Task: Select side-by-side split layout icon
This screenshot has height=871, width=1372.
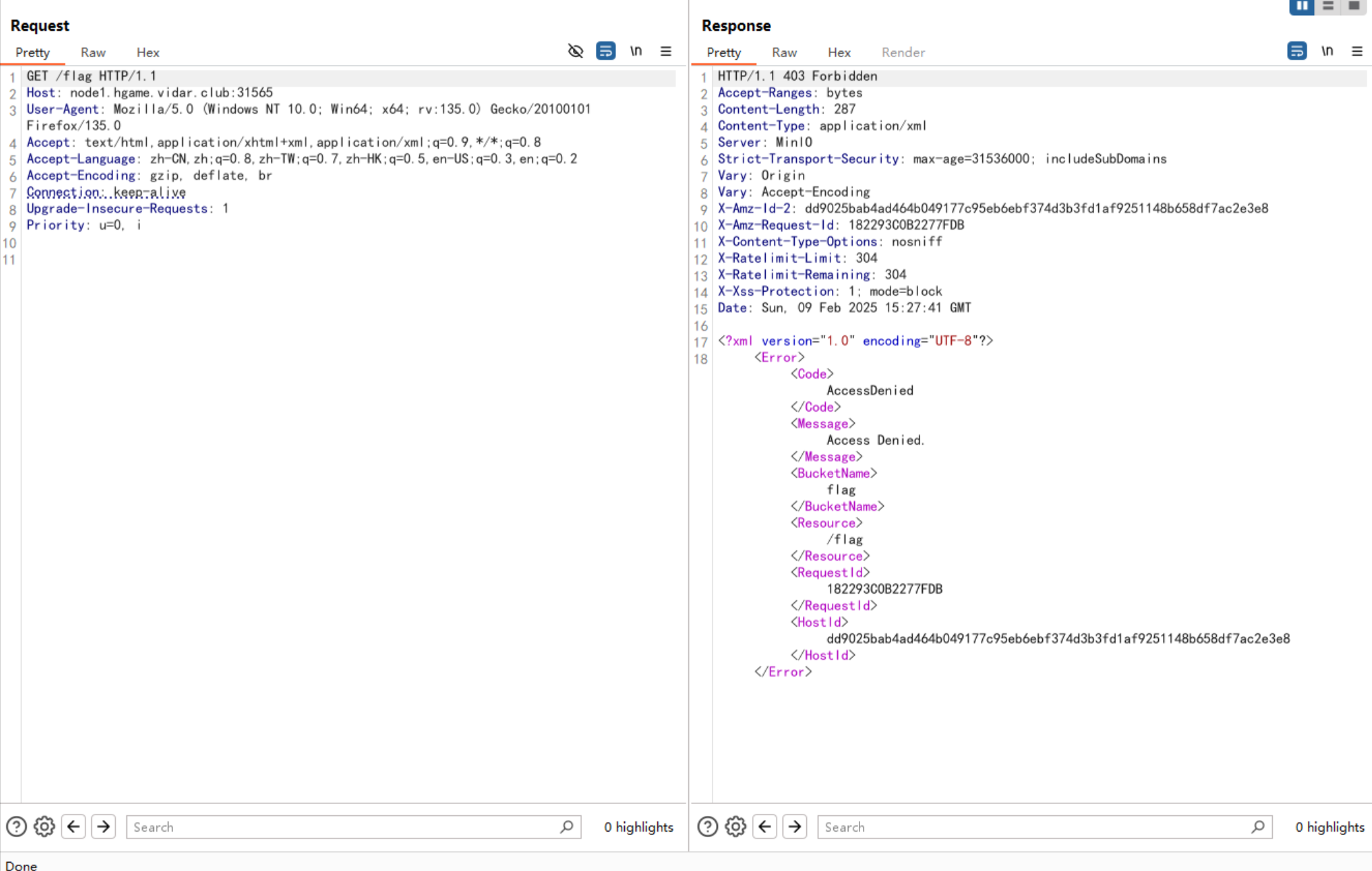Action: tap(1302, 6)
